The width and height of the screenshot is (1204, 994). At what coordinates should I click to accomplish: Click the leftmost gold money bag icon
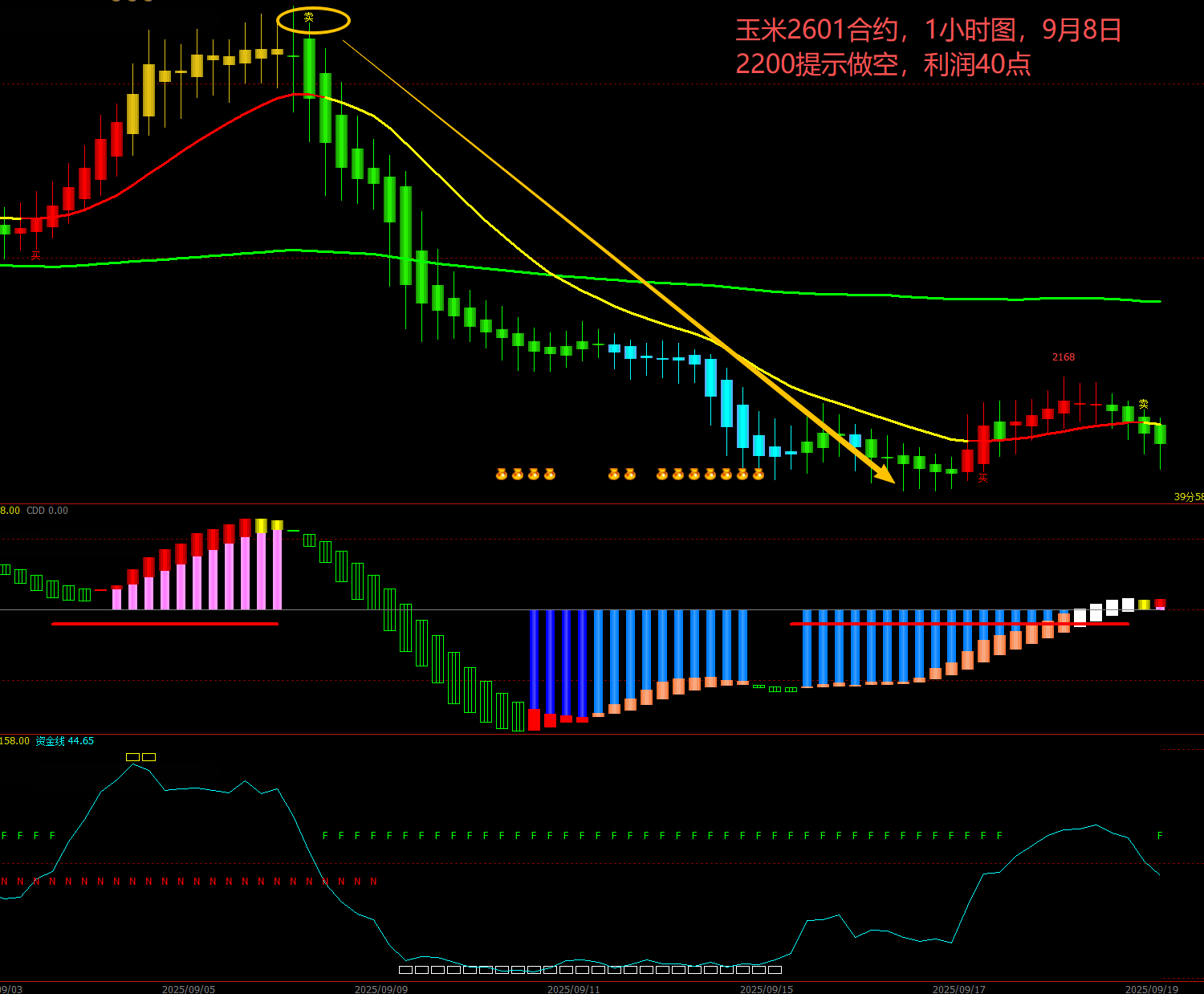click(x=502, y=475)
